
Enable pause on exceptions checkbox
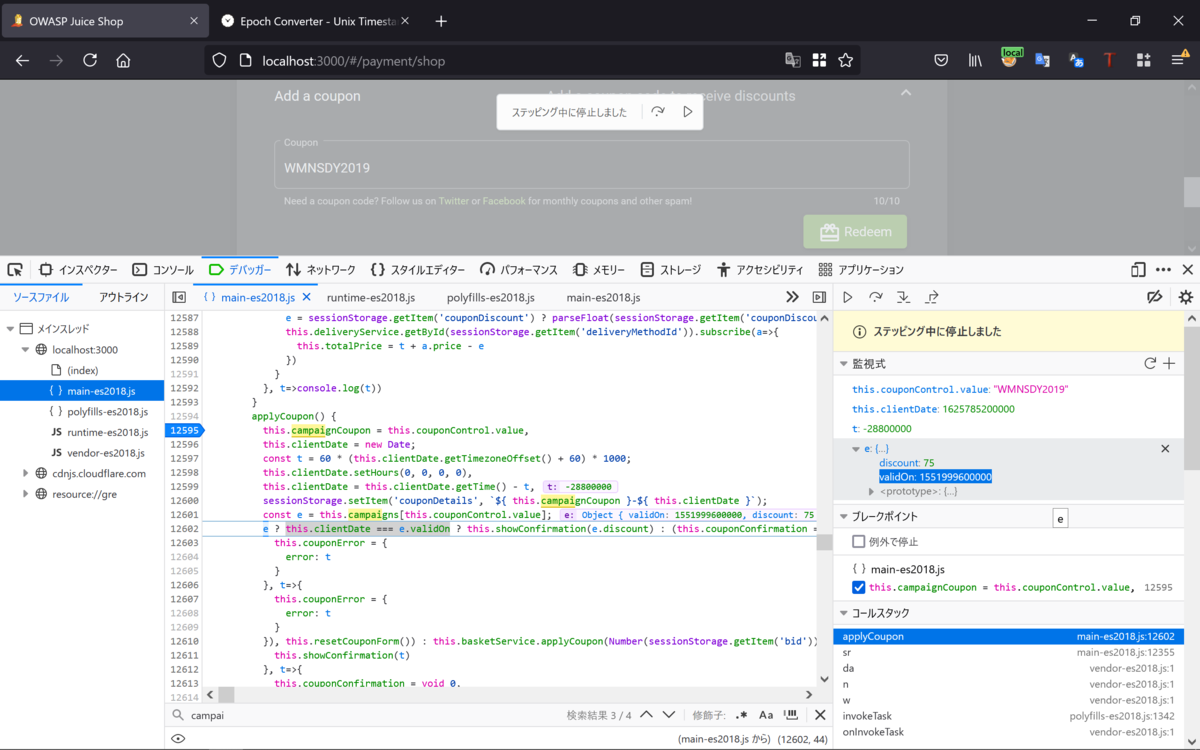(x=859, y=541)
